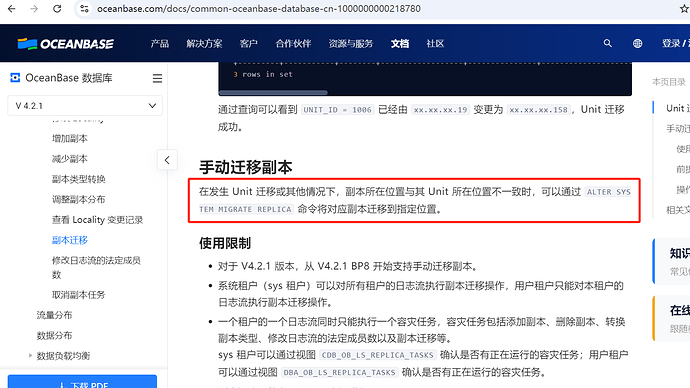
Task: Go back with browser back arrow
Action: click(12, 9)
